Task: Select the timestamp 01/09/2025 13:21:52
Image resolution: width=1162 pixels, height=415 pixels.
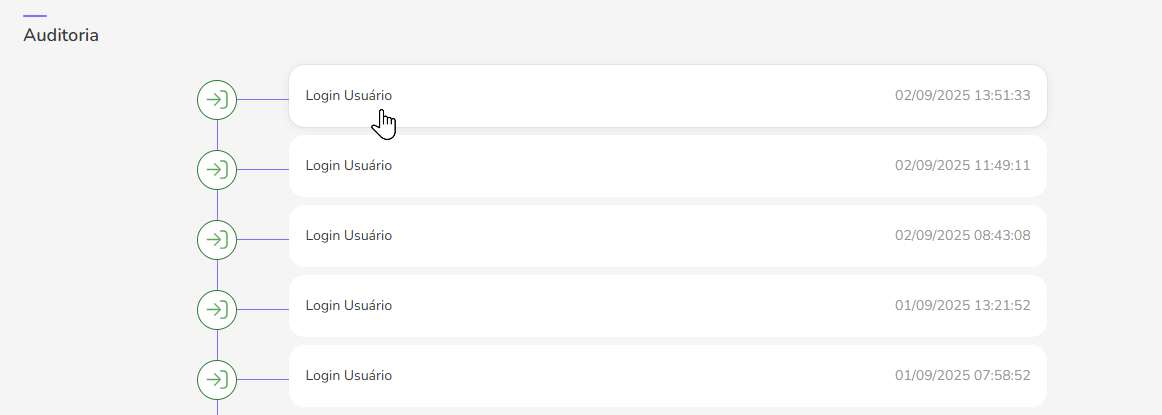Action: pos(962,305)
